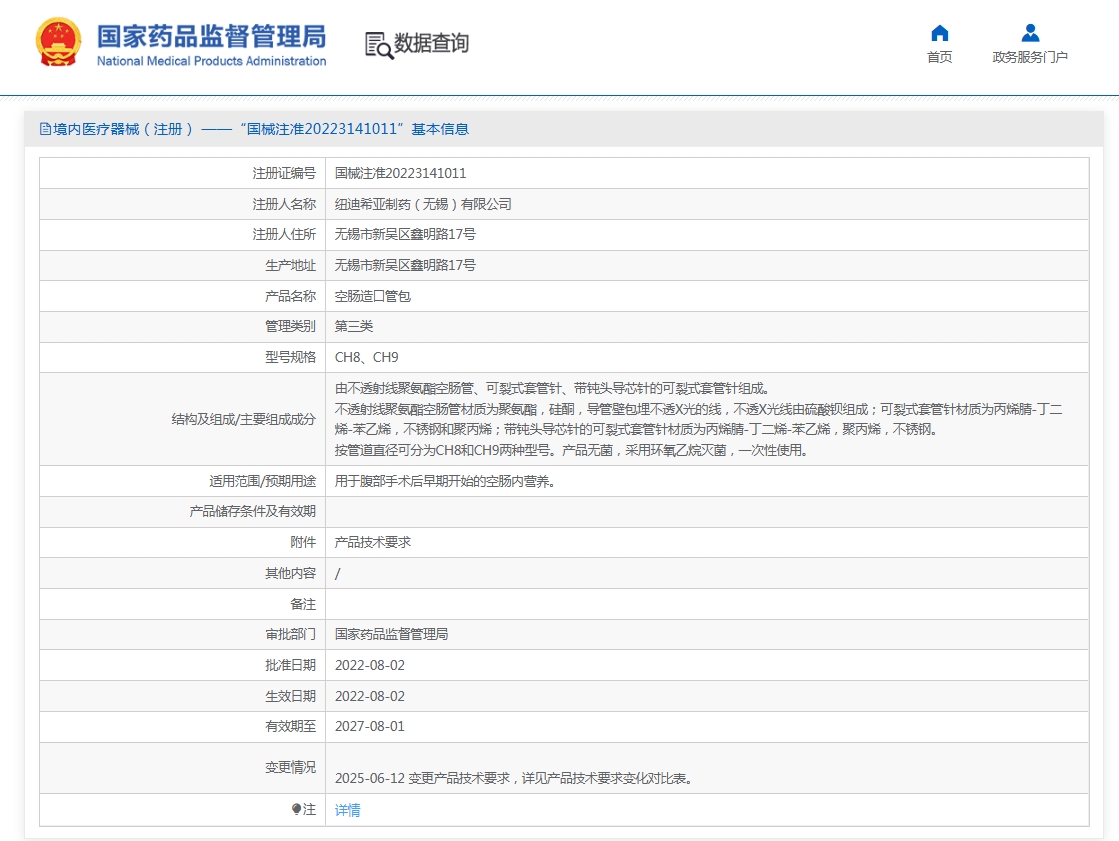1119x841 pixels.
Task: Click change record dated 2025-06-12
Action: click(515, 778)
